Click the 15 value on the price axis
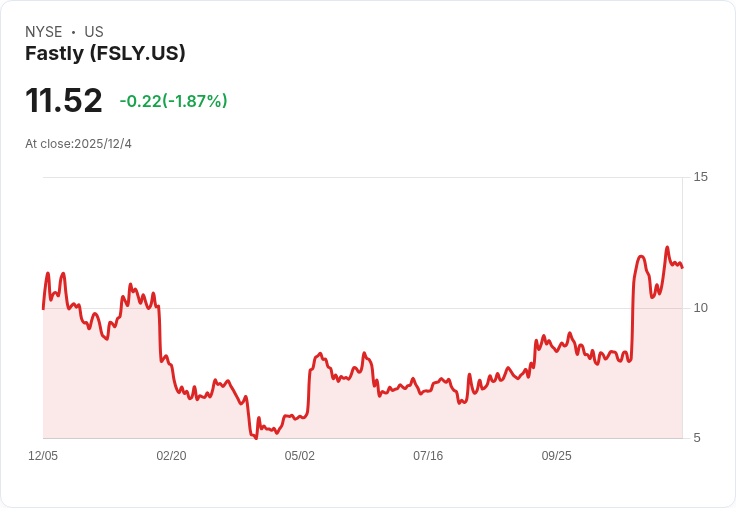Viewport: 736px width, 508px height. (x=700, y=177)
